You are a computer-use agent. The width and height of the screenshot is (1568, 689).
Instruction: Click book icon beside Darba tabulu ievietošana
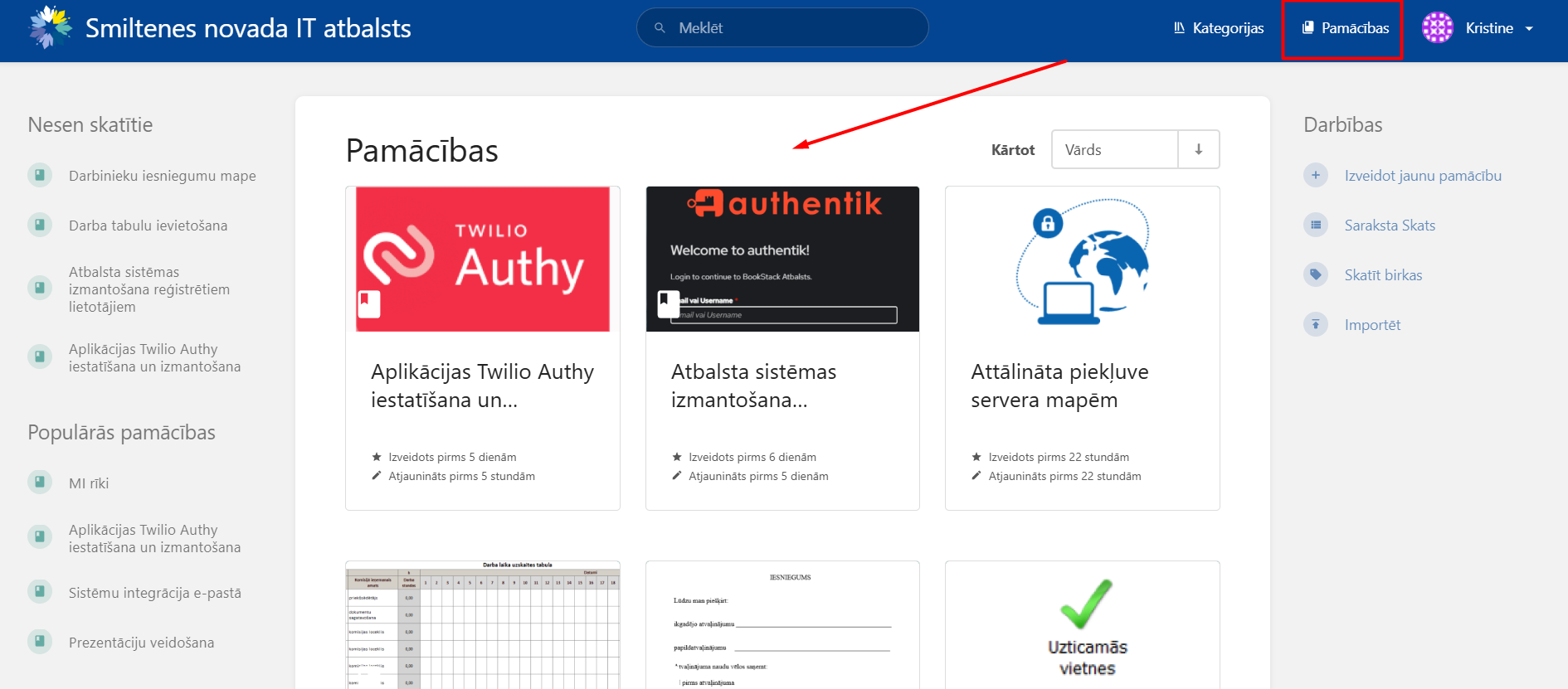tap(40, 225)
